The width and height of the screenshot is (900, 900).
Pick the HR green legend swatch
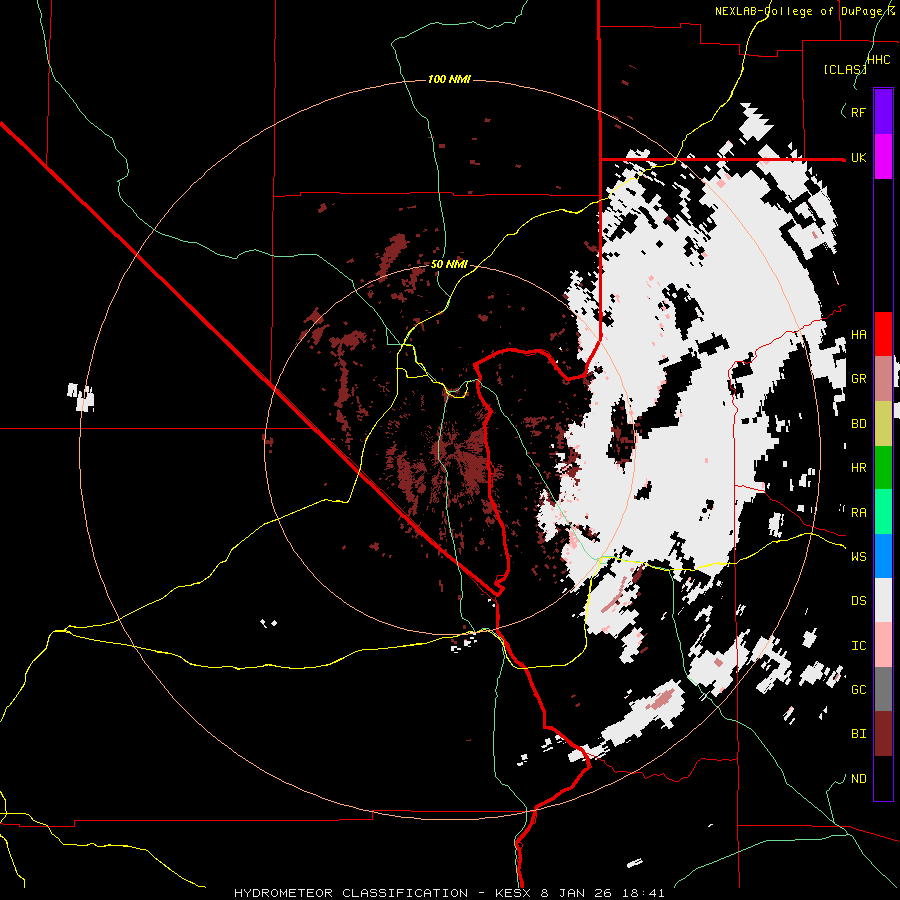tap(883, 467)
